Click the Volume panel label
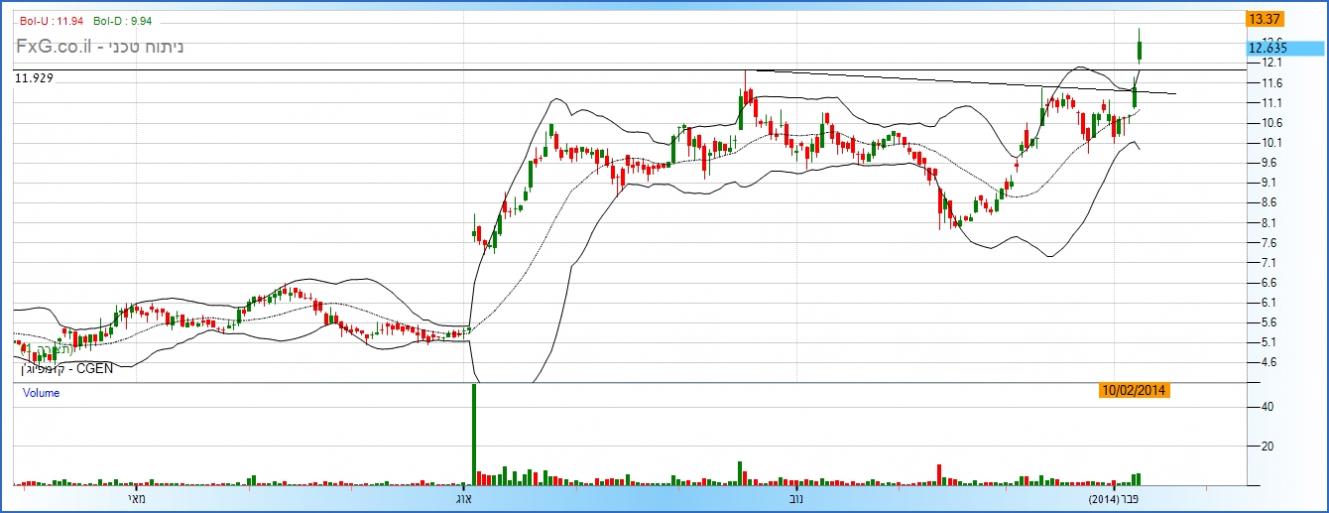 pyautogui.click(x=41, y=393)
